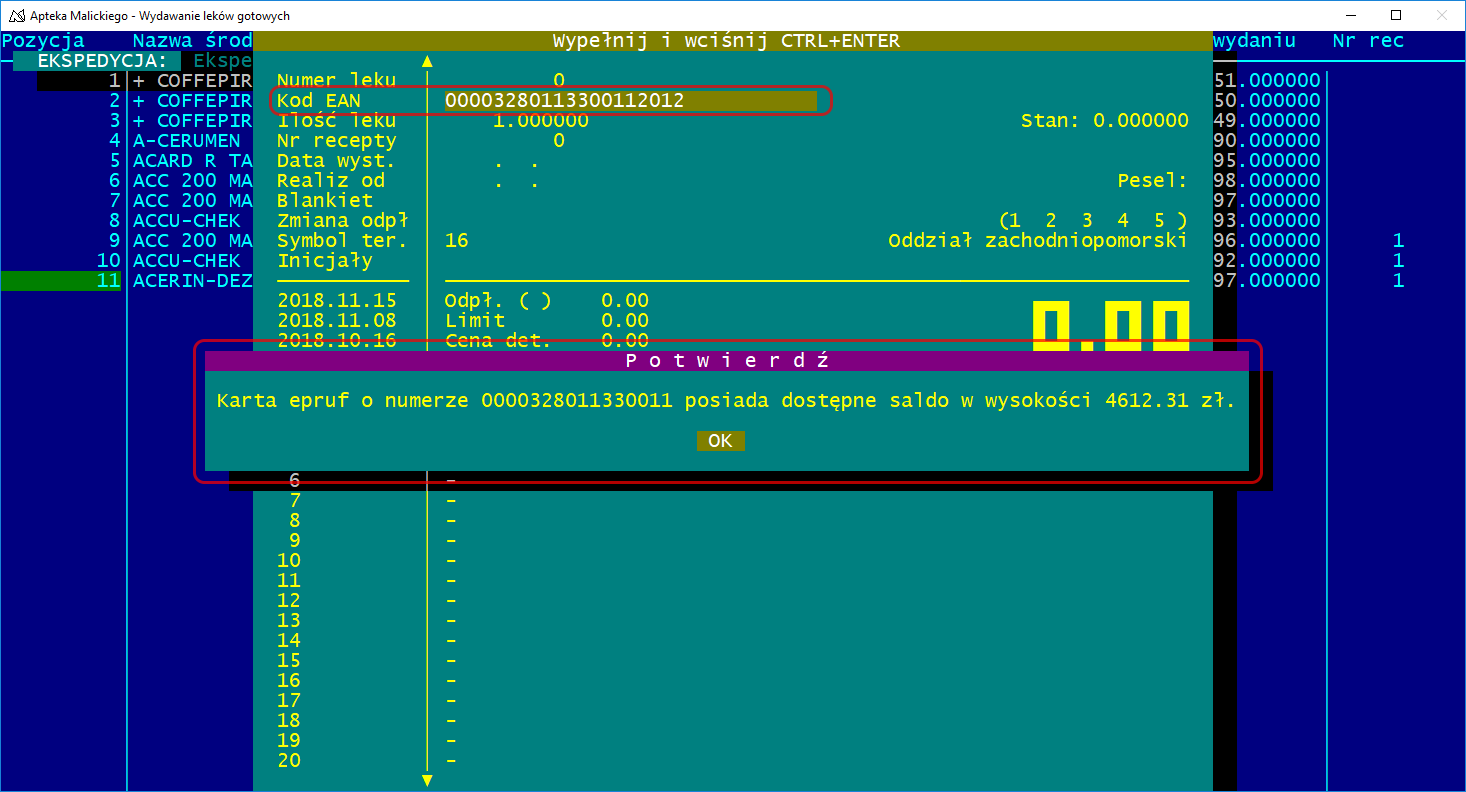Maximize the Apteka Malickiego window

tap(1396, 16)
